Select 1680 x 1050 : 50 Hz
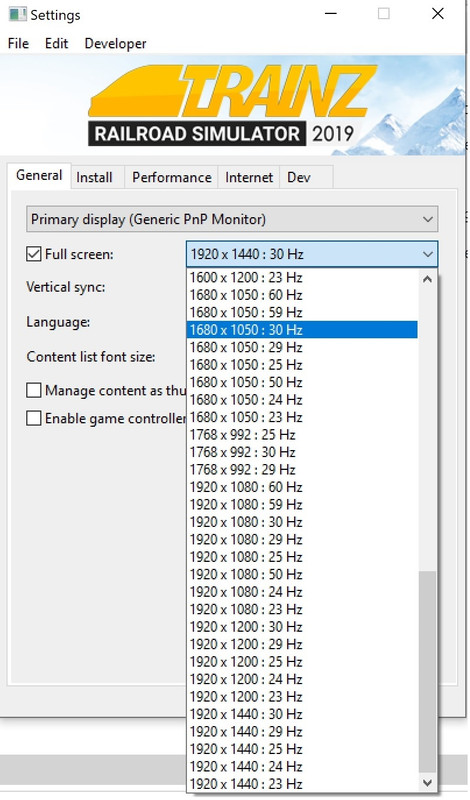 click(x=303, y=382)
